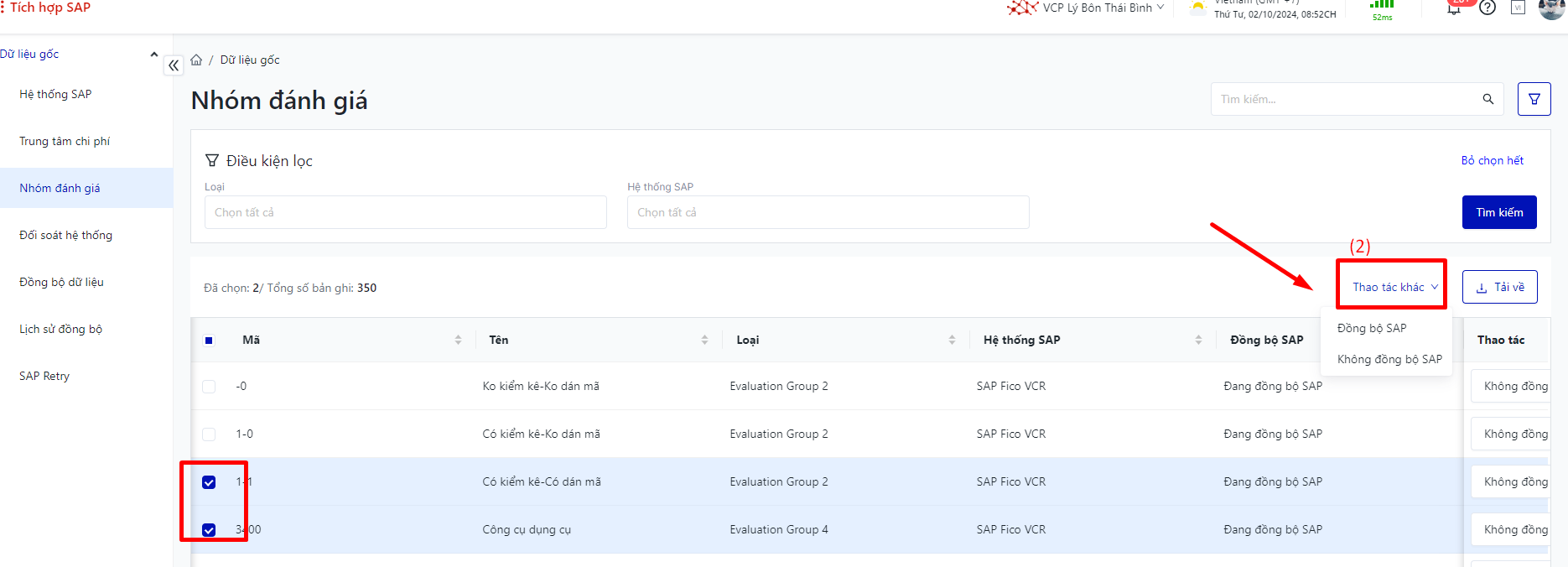Screen dimensions: 1568x567
Task: Open the Thao tác khác dropdown
Action: [1394, 287]
